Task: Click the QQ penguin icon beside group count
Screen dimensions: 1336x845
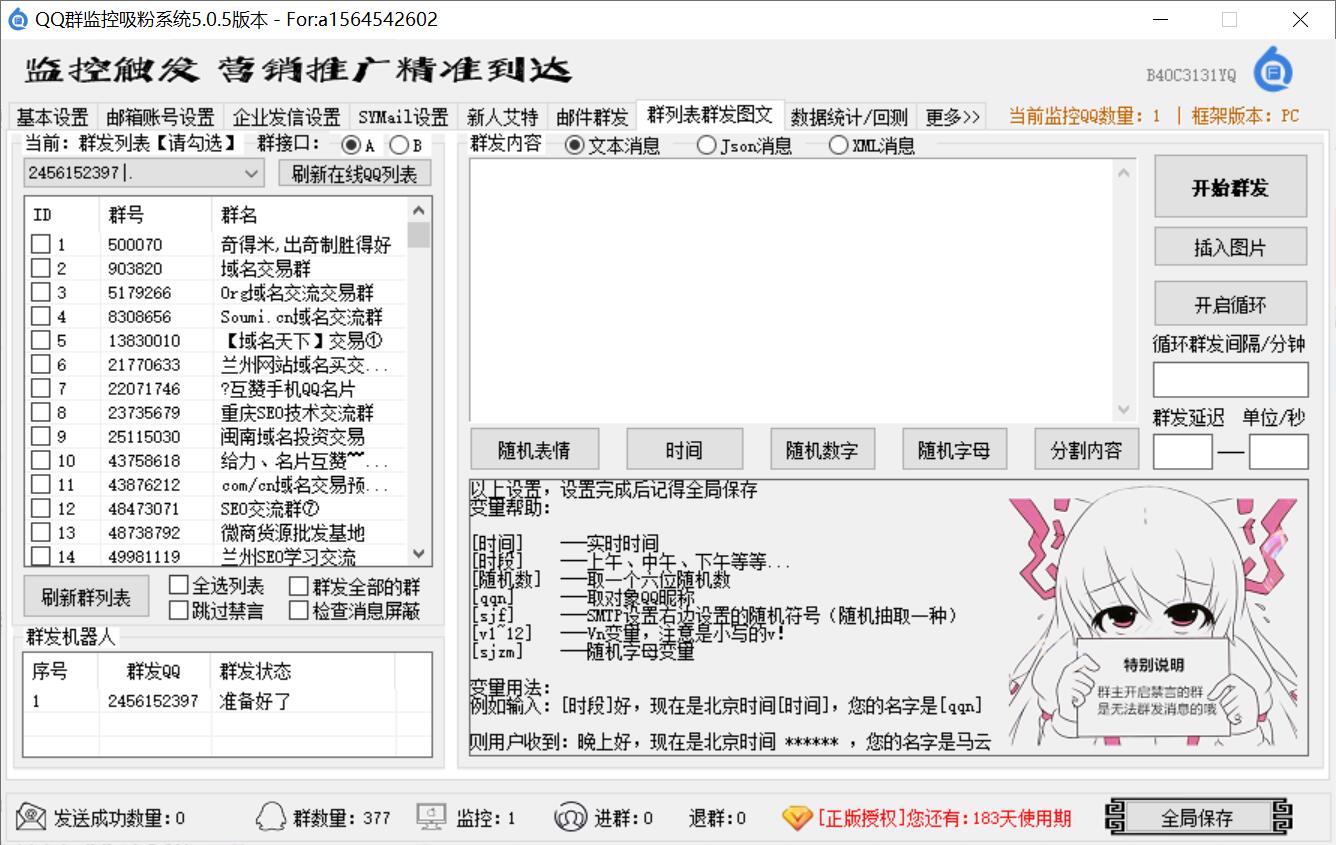Action: (271, 817)
